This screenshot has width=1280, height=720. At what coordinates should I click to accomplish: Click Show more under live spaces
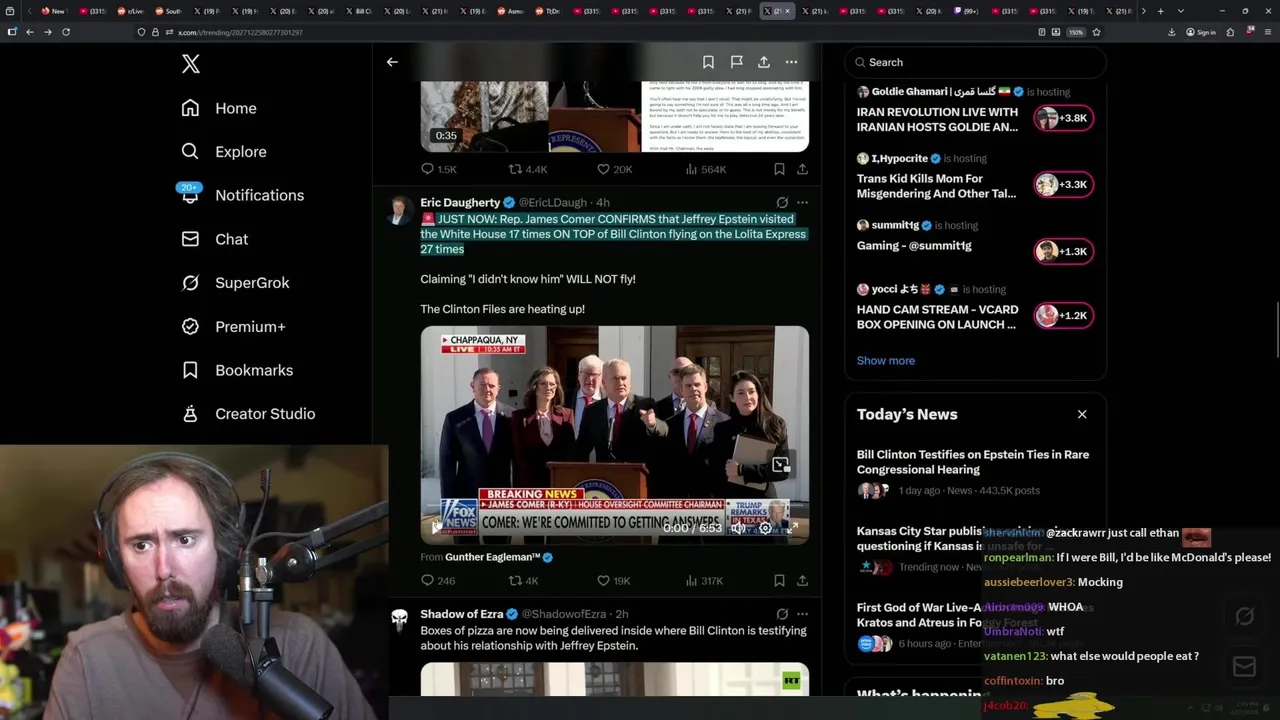(x=885, y=361)
